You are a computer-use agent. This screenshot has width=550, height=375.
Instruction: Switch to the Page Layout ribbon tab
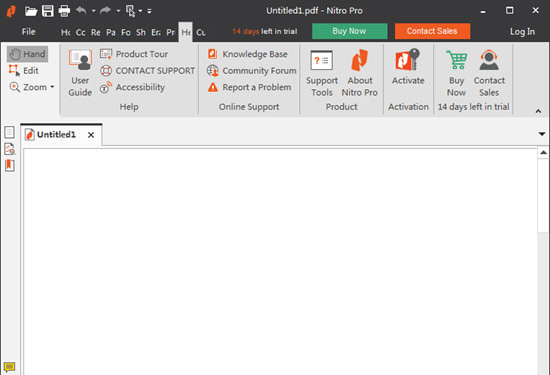(111, 33)
